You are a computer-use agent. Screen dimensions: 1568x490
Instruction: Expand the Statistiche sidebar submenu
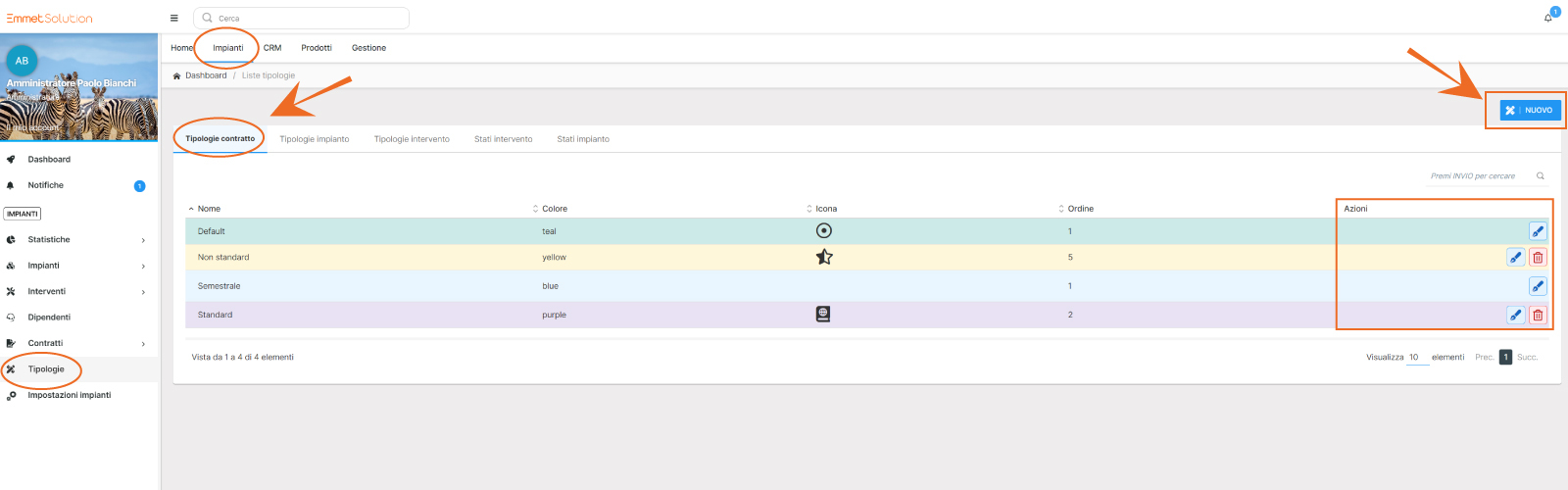point(143,240)
